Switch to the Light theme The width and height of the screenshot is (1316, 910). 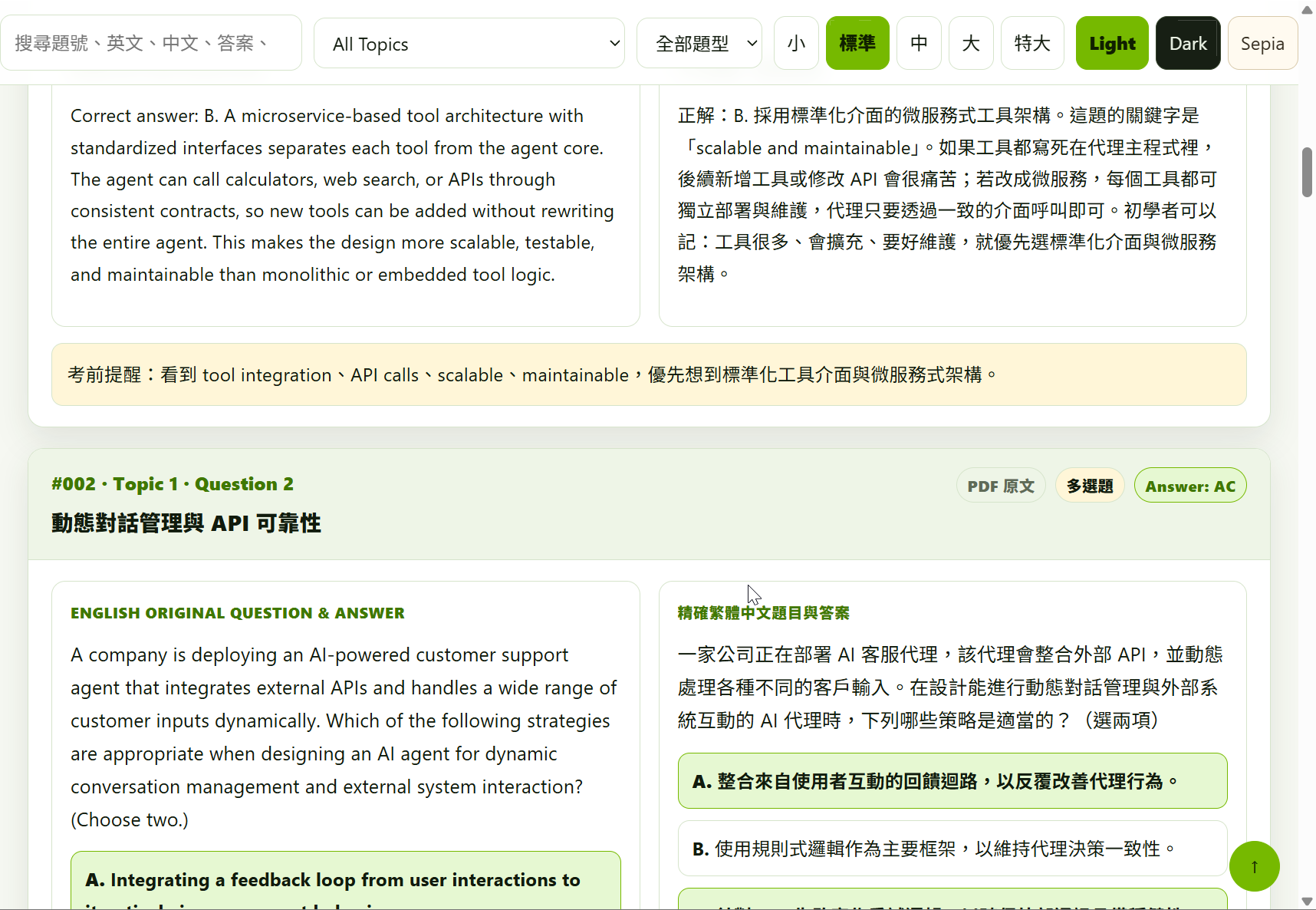[x=1112, y=44]
